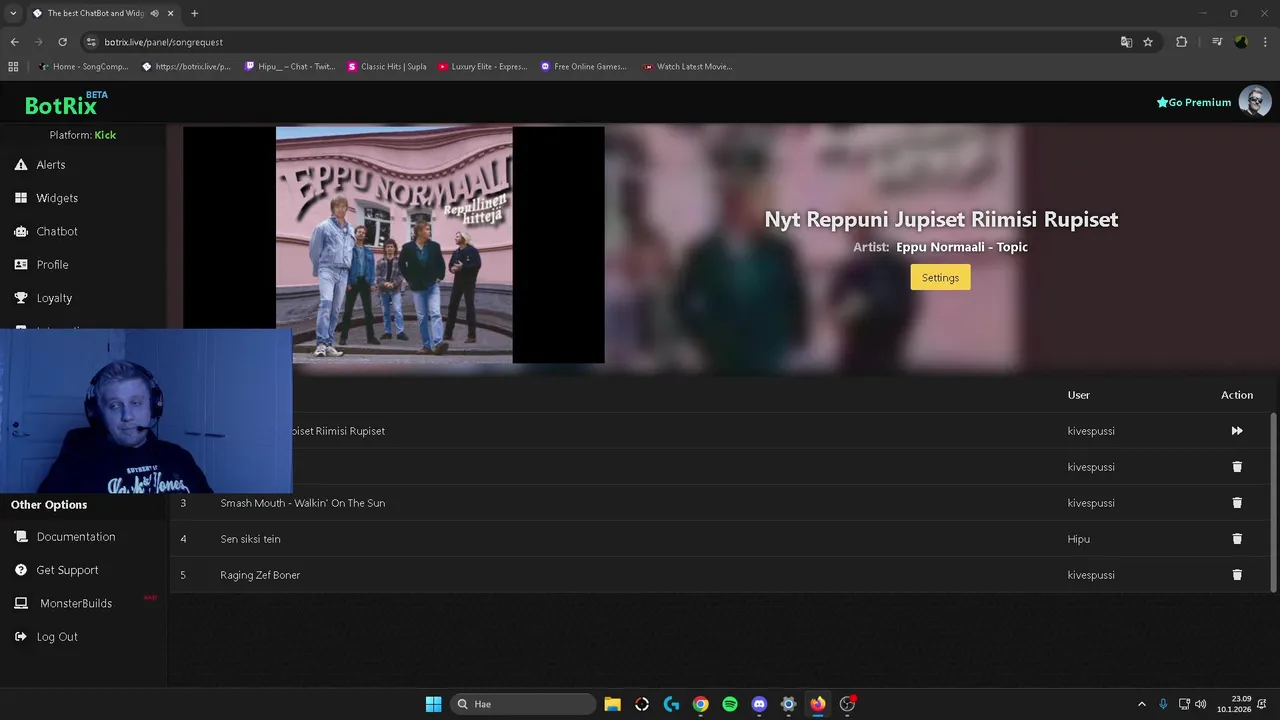Open user avatar menu
Screen dimensions: 1280x720
tap(1255, 101)
